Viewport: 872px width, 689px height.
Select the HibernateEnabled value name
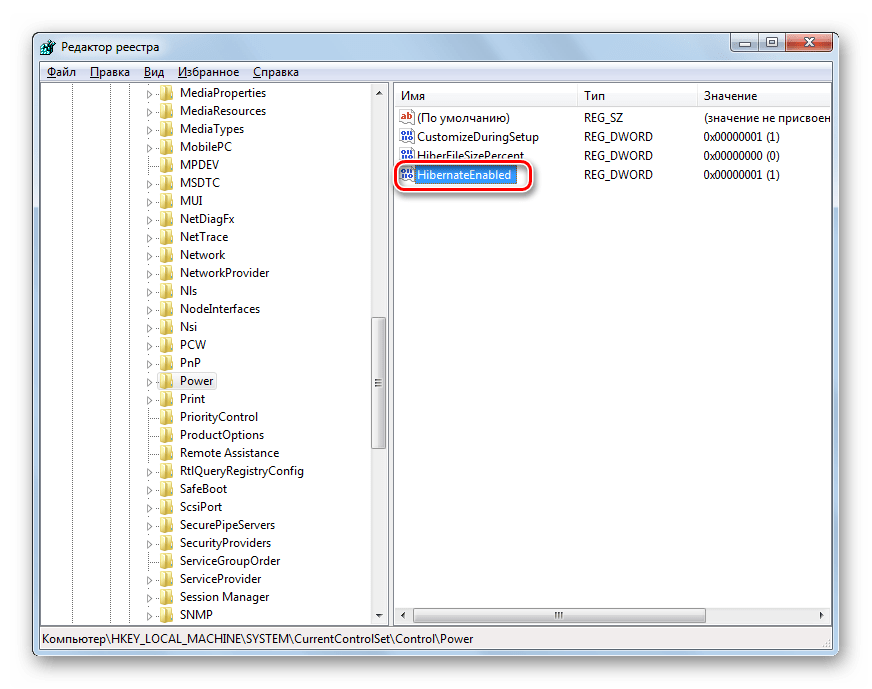(464, 175)
